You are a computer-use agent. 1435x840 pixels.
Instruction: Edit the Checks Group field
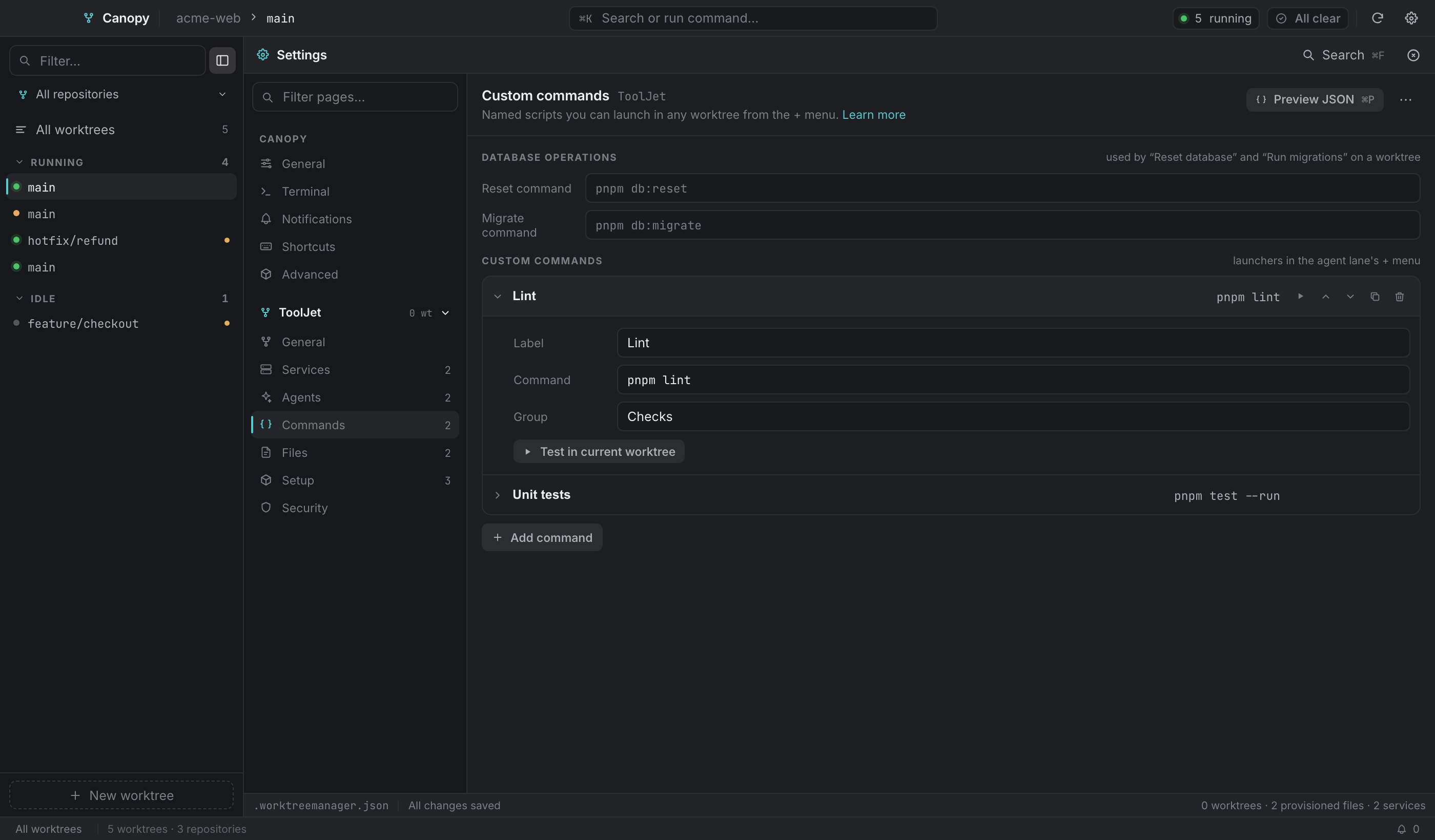point(1013,416)
